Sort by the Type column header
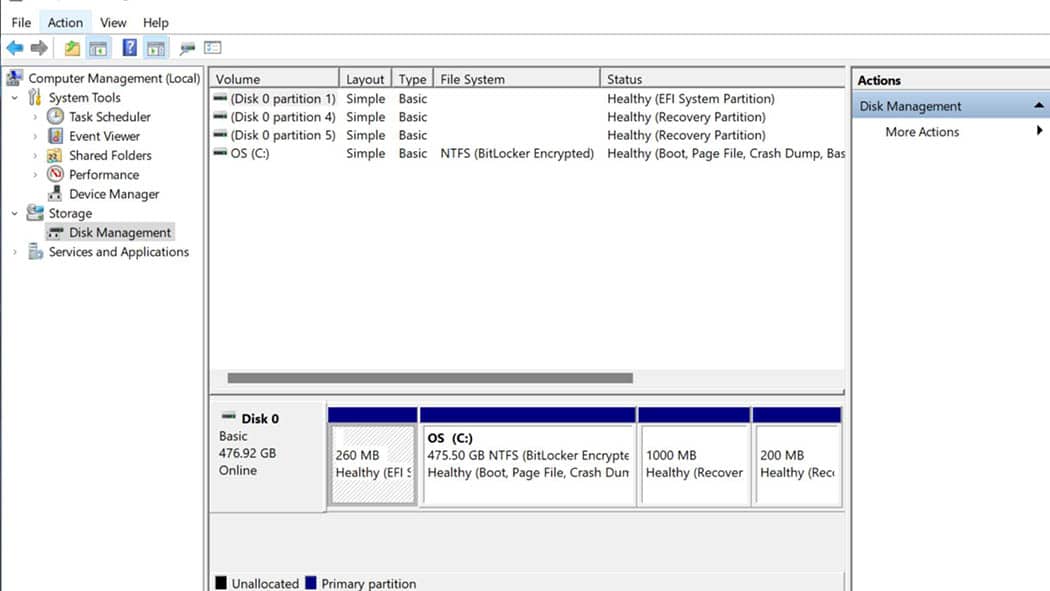Viewport: 1050px width, 591px height. pyautogui.click(x=412, y=79)
